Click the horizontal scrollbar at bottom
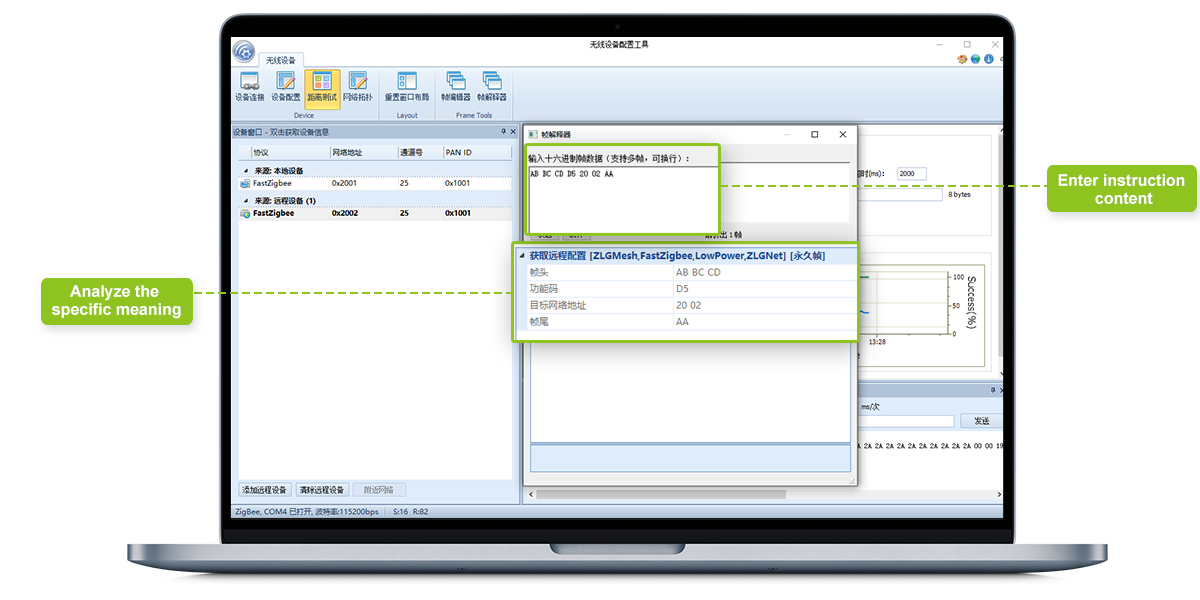1200x600 pixels. tap(690, 493)
